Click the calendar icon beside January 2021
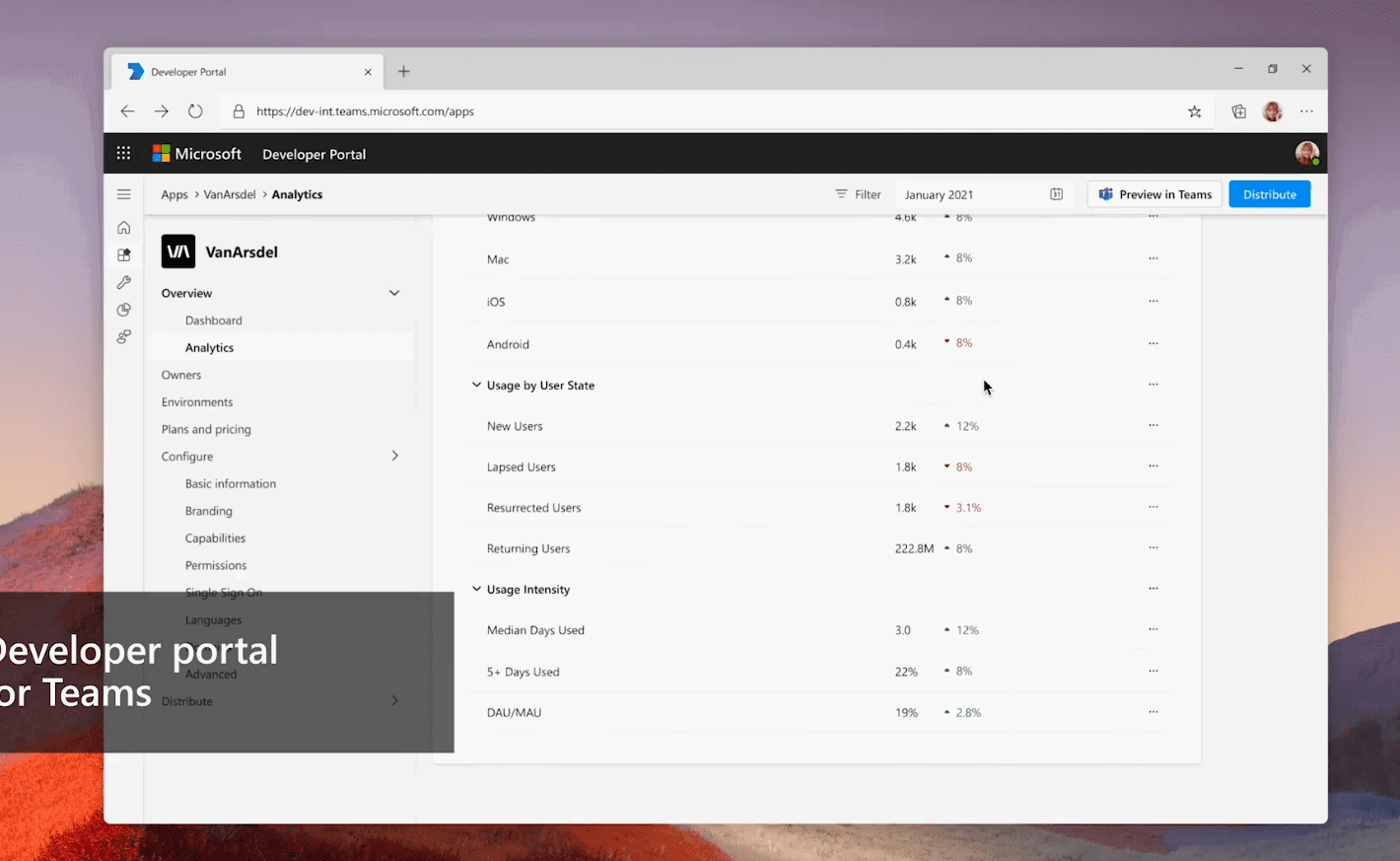Viewport: 1400px width, 861px height. tap(1056, 194)
